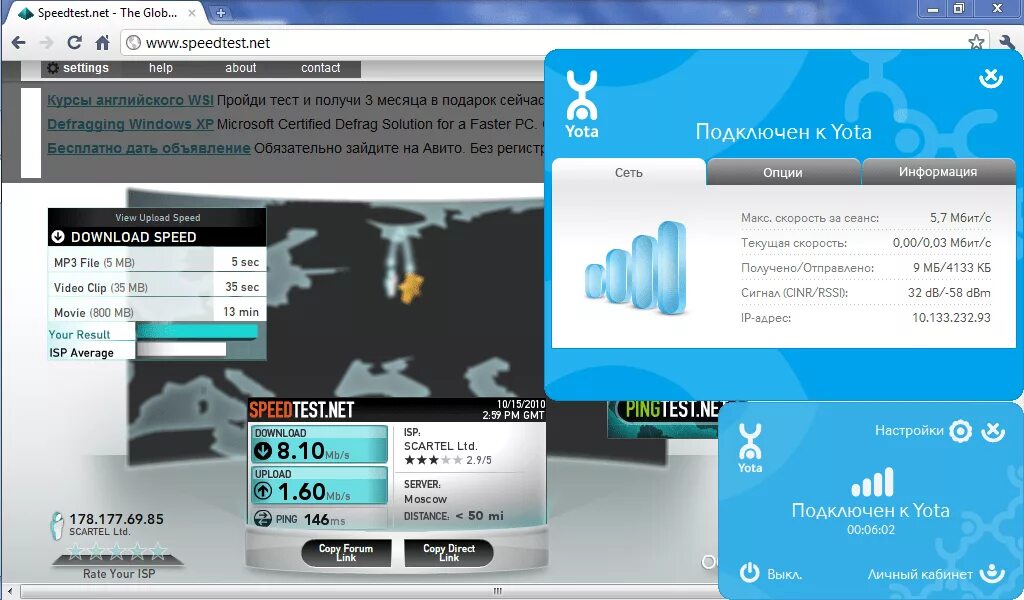The width and height of the screenshot is (1024, 600).
Task: Click Rate Your ISP label
Action: [x=119, y=573]
